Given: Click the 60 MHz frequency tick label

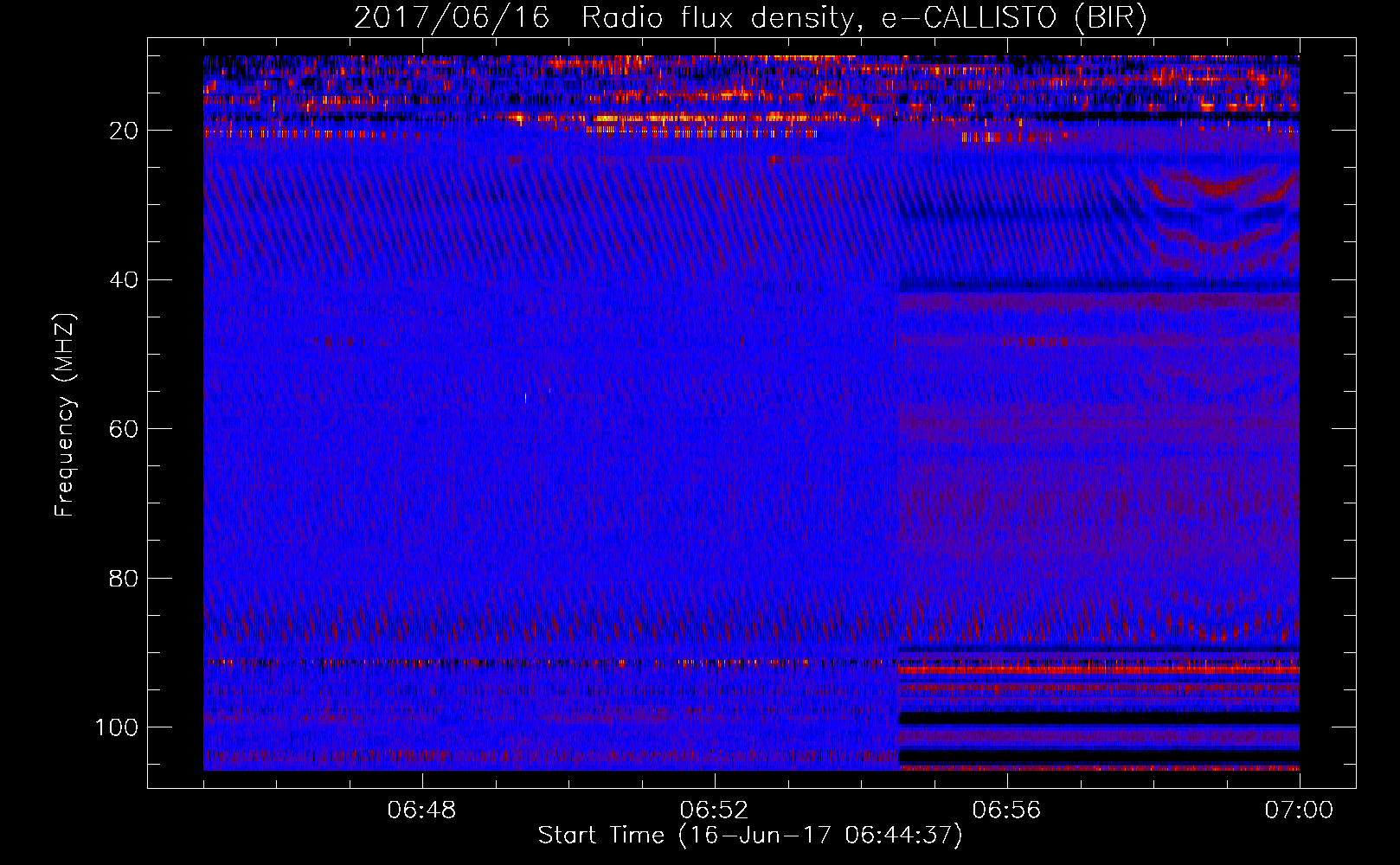Looking at the screenshot, I should pyautogui.click(x=125, y=429).
